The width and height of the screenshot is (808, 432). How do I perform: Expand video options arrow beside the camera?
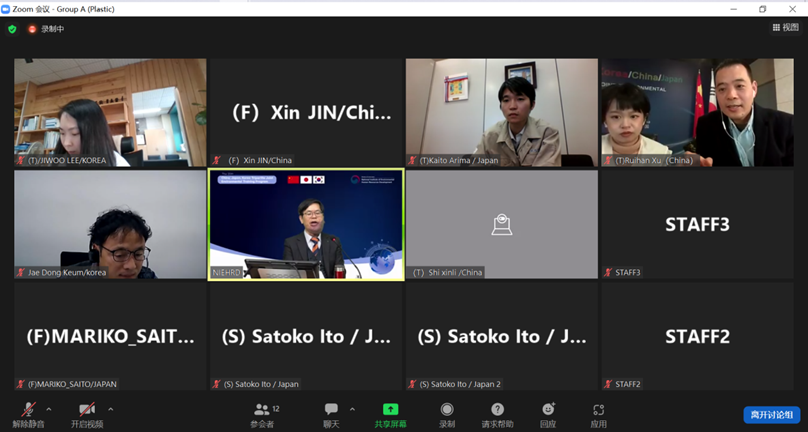pos(110,408)
